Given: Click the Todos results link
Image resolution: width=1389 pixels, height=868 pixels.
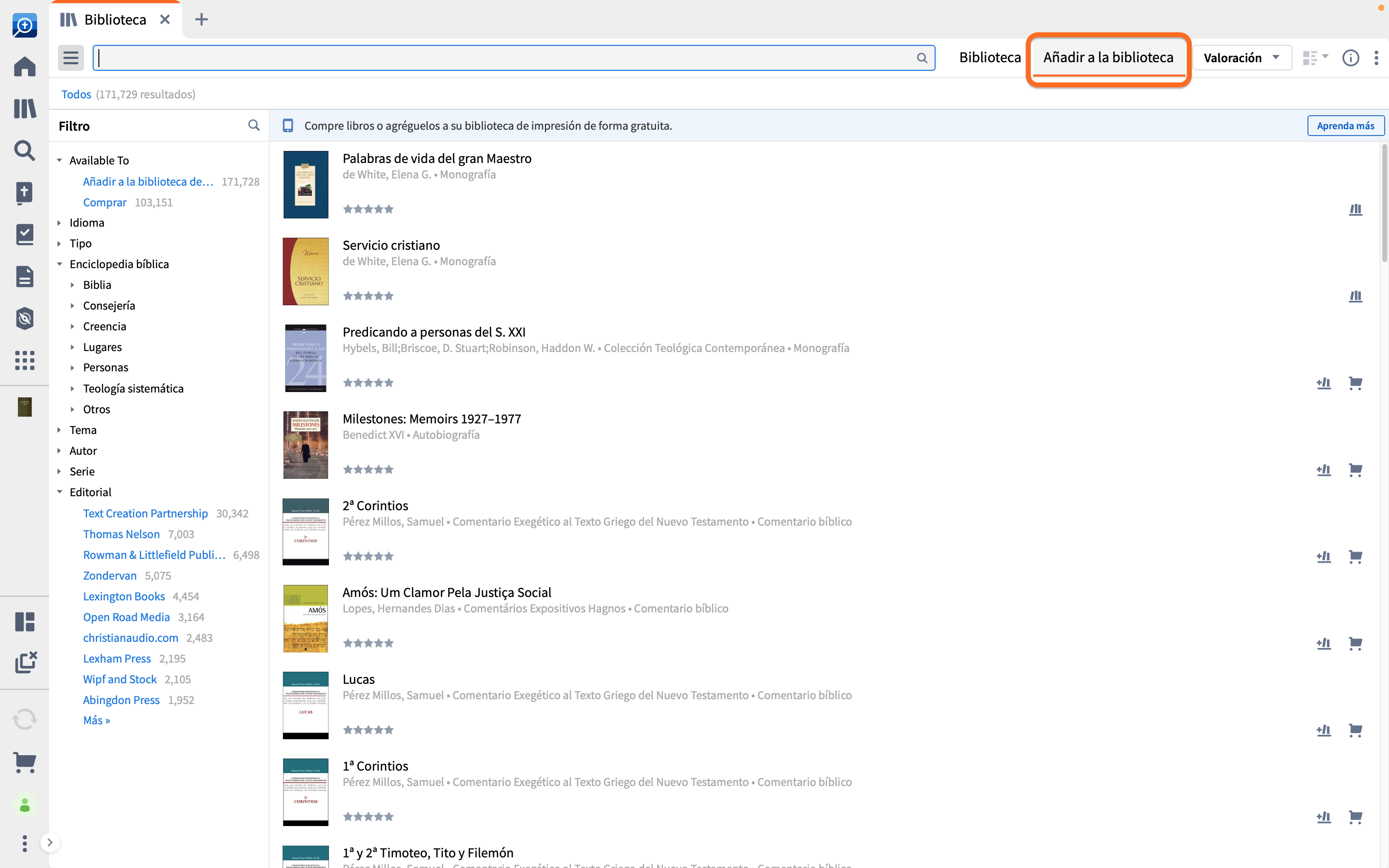Looking at the screenshot, I should [x=76, y=94].
